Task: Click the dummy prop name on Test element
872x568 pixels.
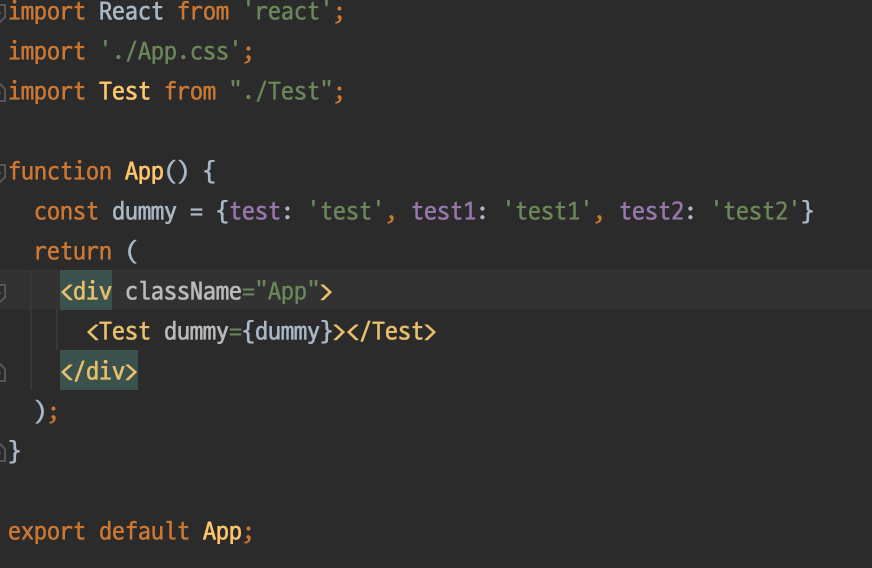Action: [196, 332]
